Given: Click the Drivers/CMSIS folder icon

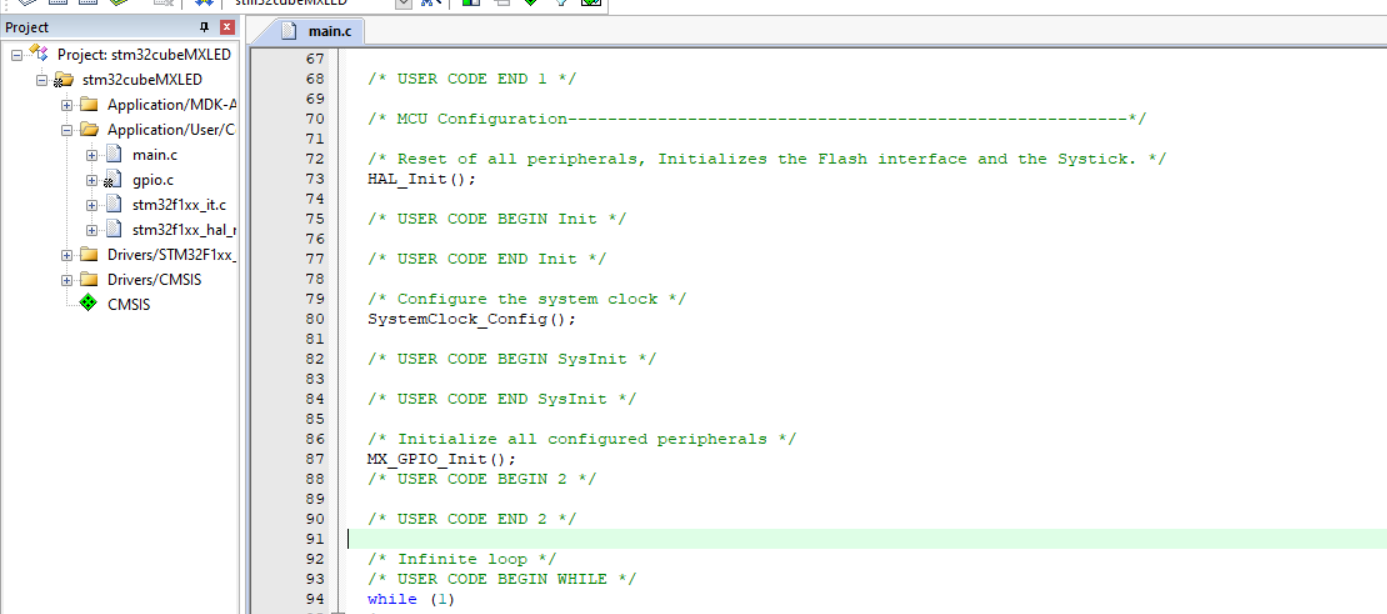Looking at the screenshot, I should click(x=89, y=279).
